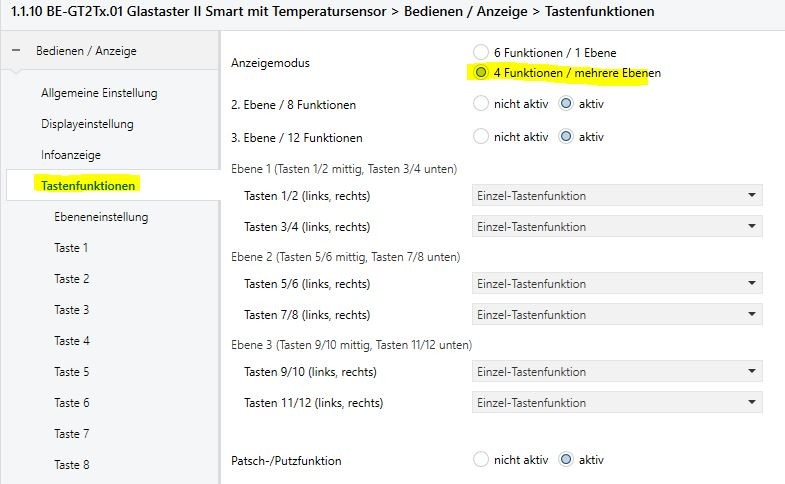Image resolution: width=785 pixels, height=484 pixels.
Task: Set 3. Ebene / 12 Funktionen to aktiv
Action: pyautogui.click(x=566, y=137)
